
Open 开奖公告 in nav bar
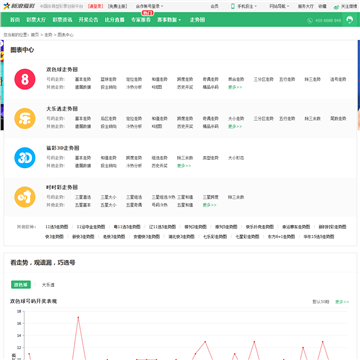point(88,20)
